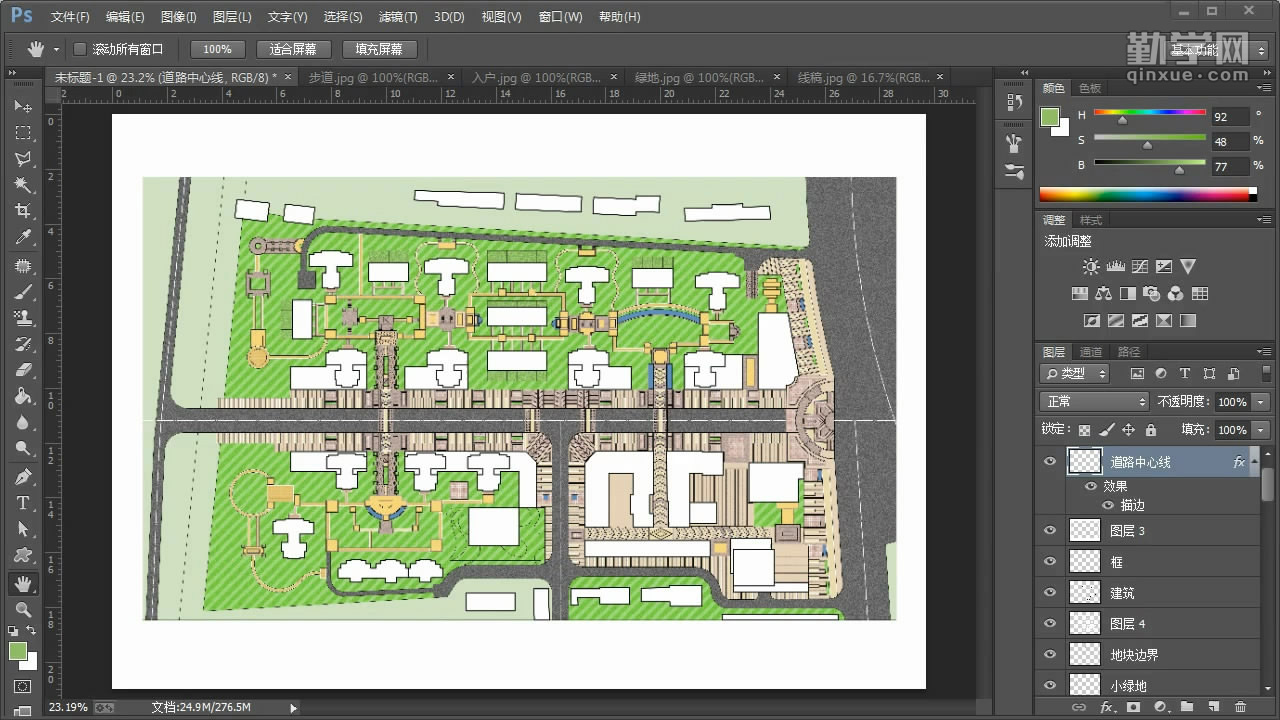The height and width of the screenshot is (720, 1280).
Task: Select the Magic Wand tool
Action: [22, 184]
